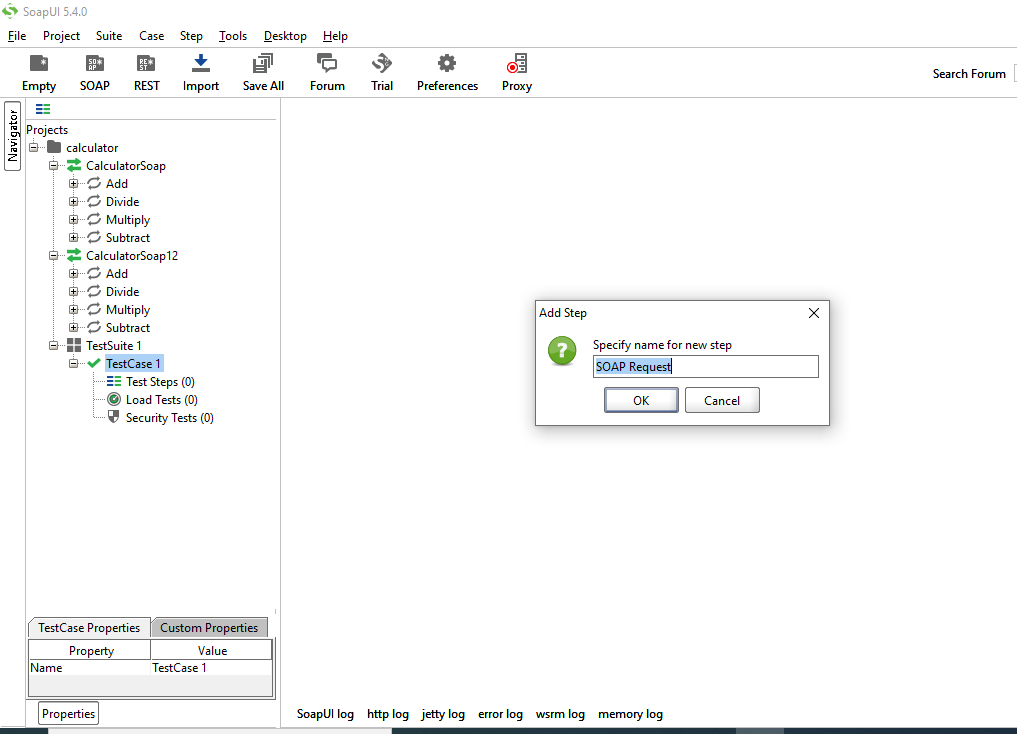This screenshot has width=1017, height=734.
Task: Open the File menu
Action: 17,36
